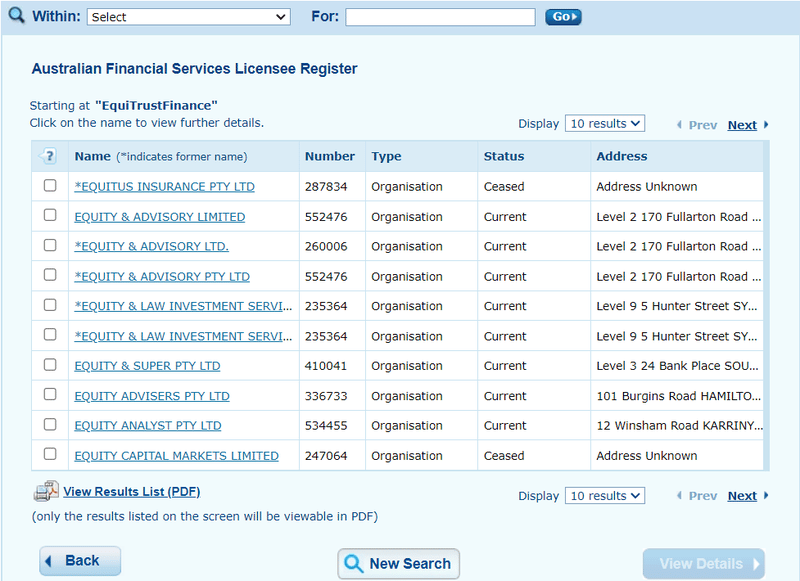Click number cell 260006

coord(326,246)
